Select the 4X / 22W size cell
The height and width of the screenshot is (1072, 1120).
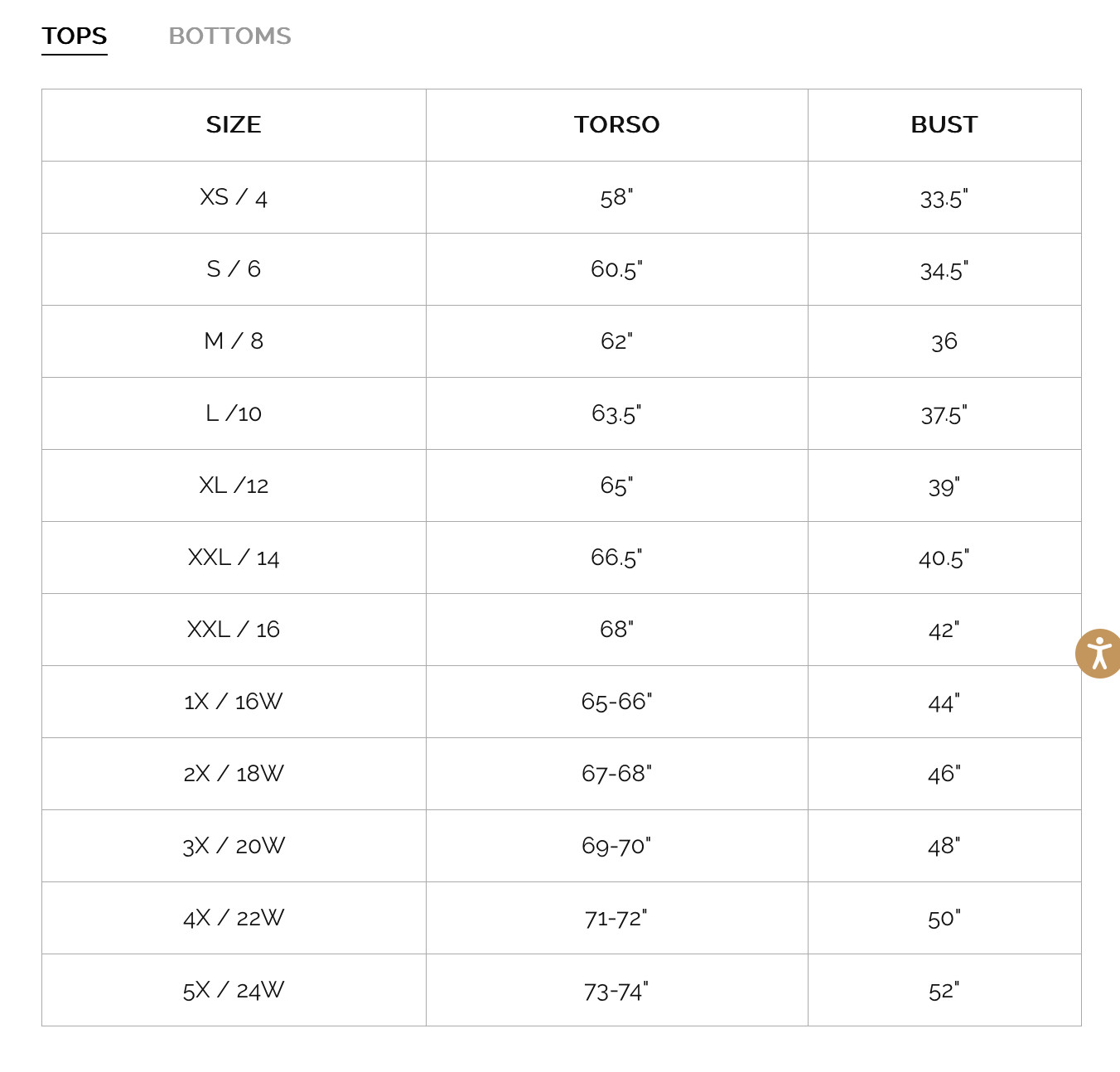(x=234, y=918)
